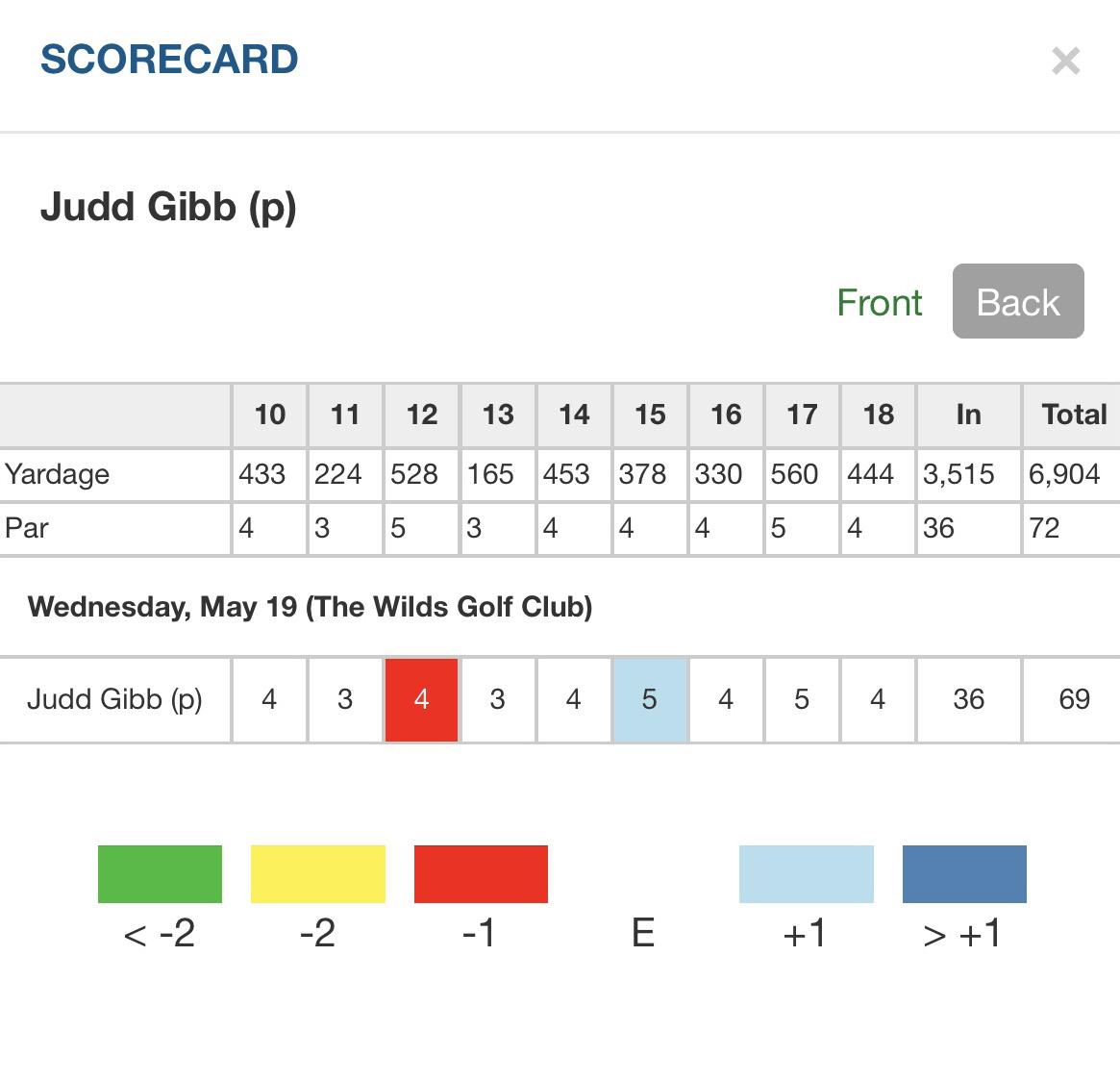Close the scorecard dialog with X

tap(1066, 61)
